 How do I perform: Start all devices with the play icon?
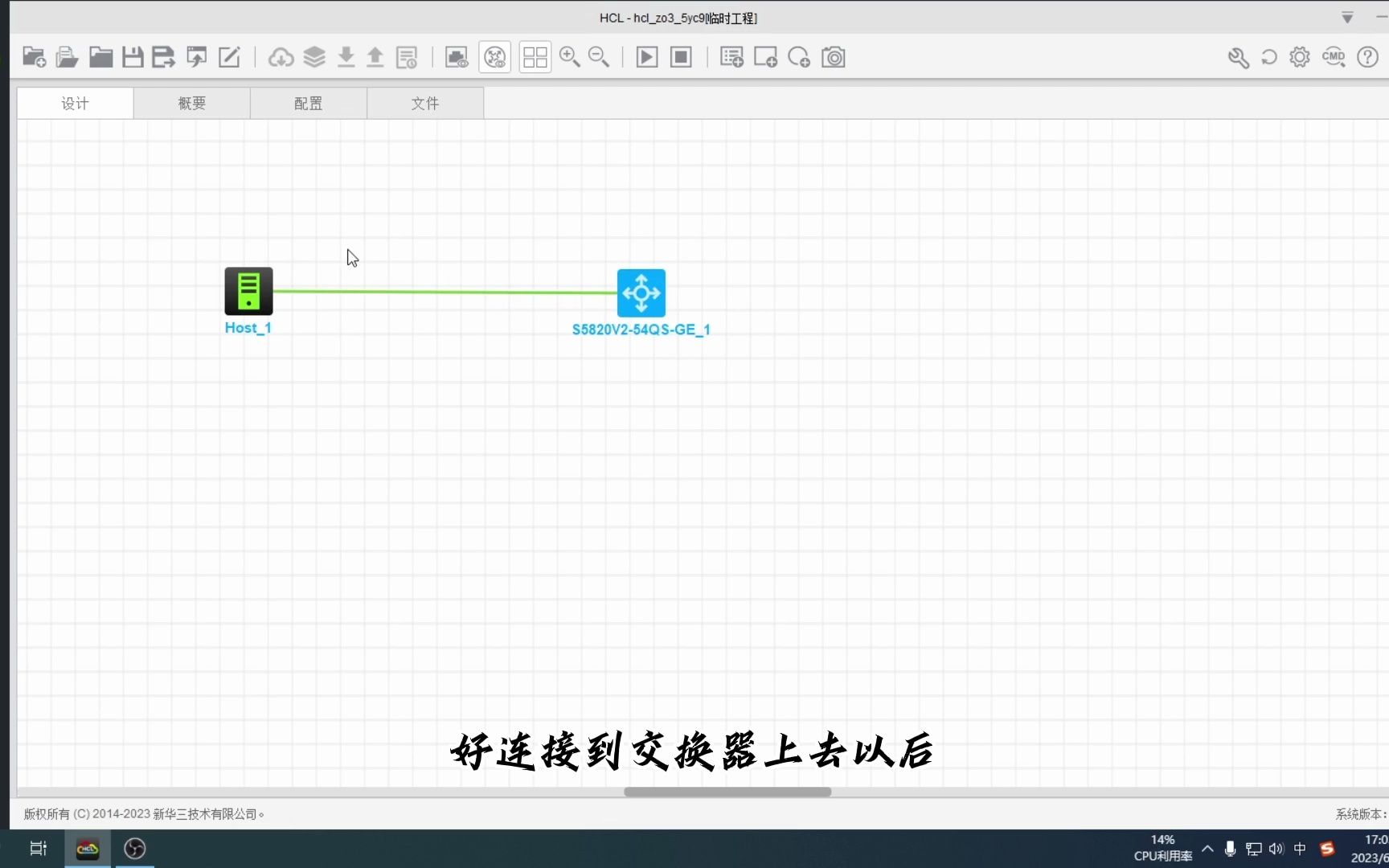tap(646, 56)
